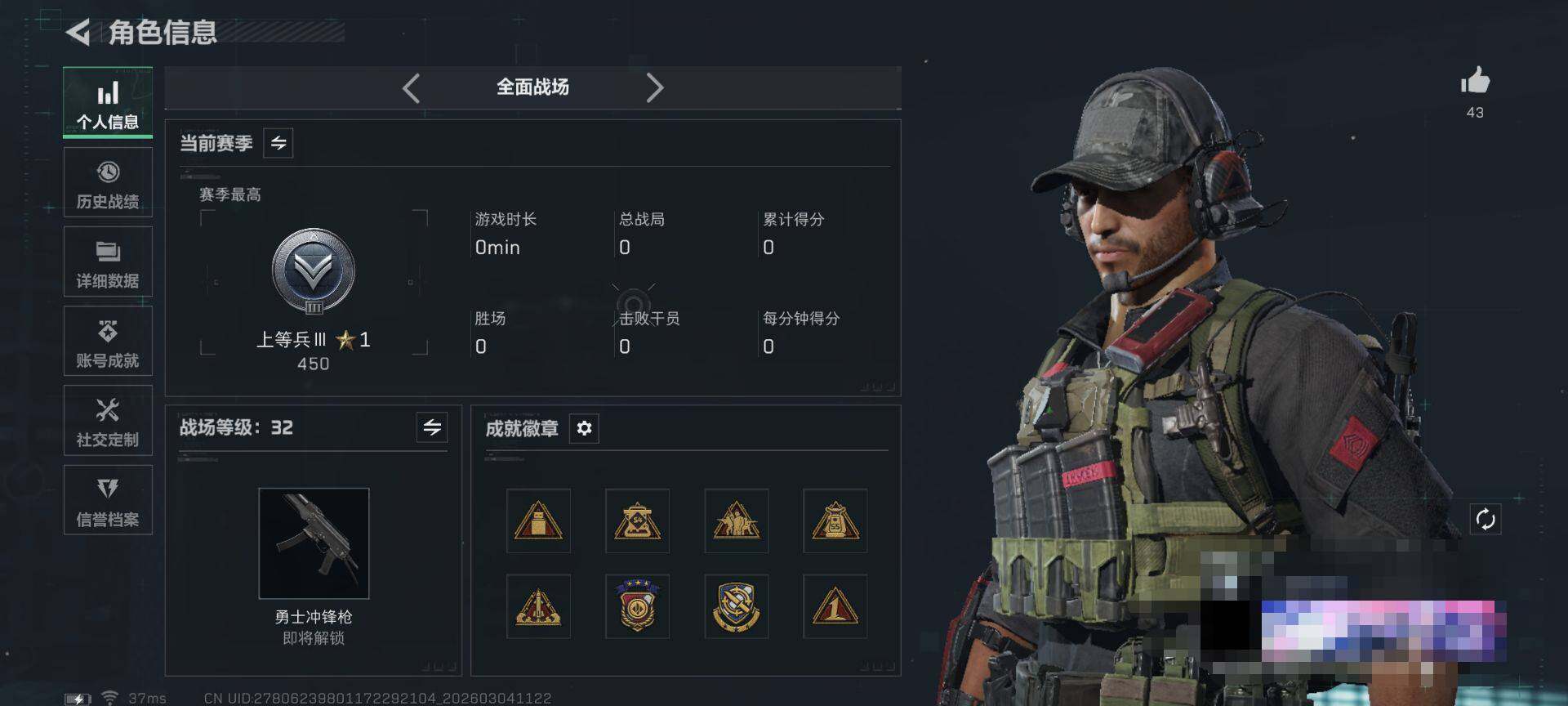The height and width of the screenshot is (706, 1568).
Task: Select the 个人信息 sidebar tab
Action: 108,102
